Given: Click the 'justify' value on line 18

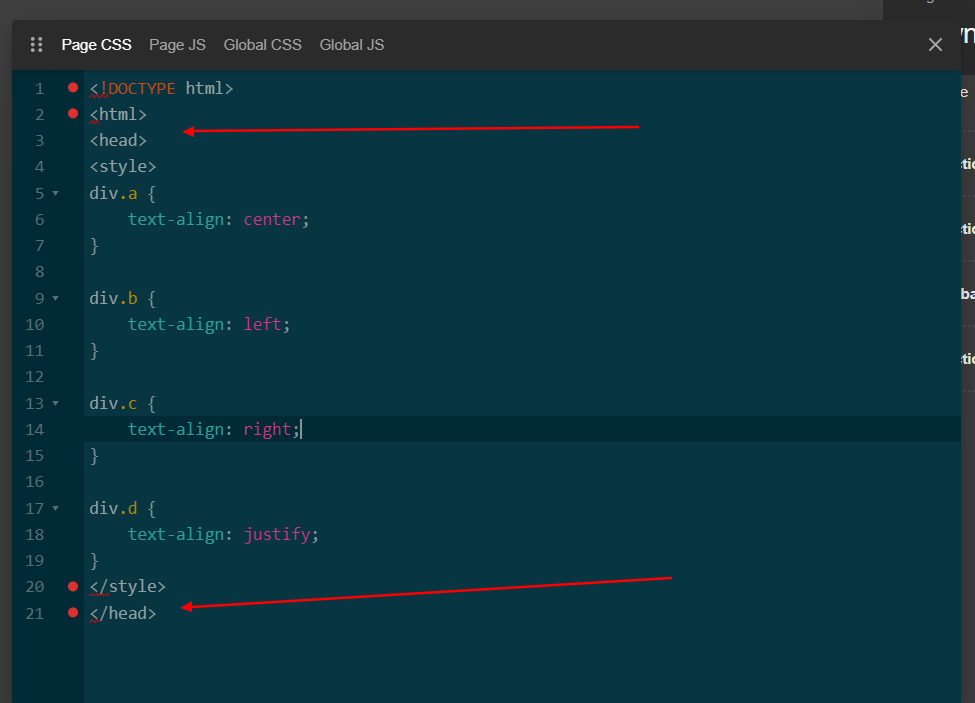Looking at the screenshot, I should (x=276, y=535).
